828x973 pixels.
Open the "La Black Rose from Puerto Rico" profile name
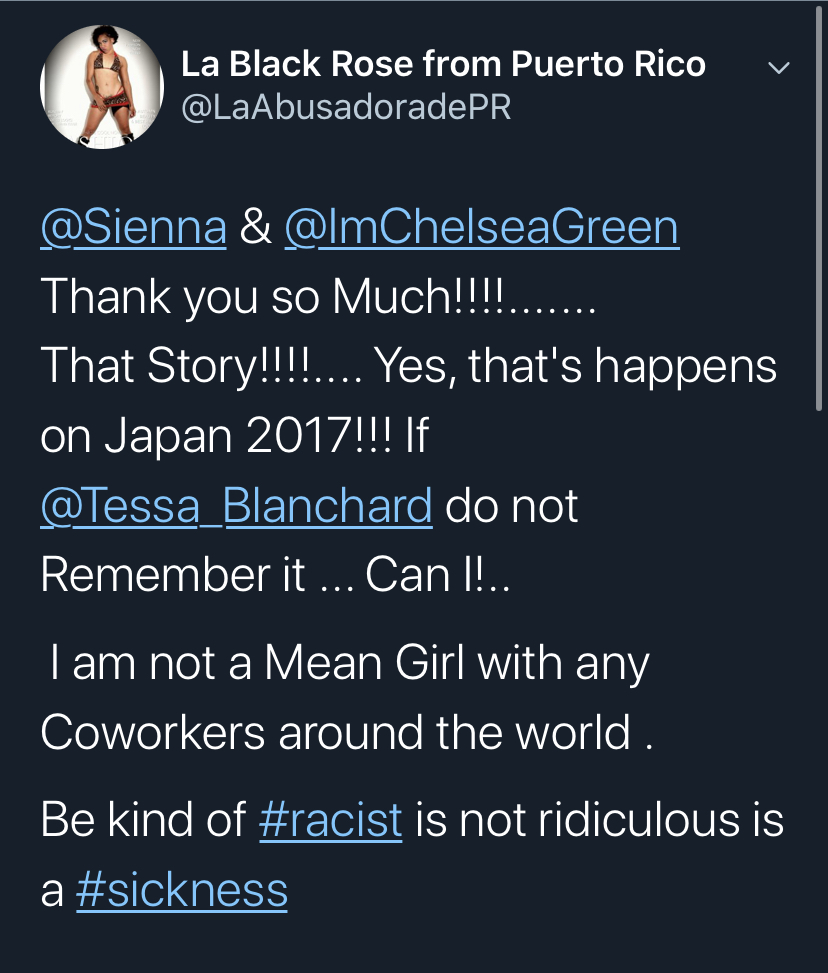tap(443, 65)
